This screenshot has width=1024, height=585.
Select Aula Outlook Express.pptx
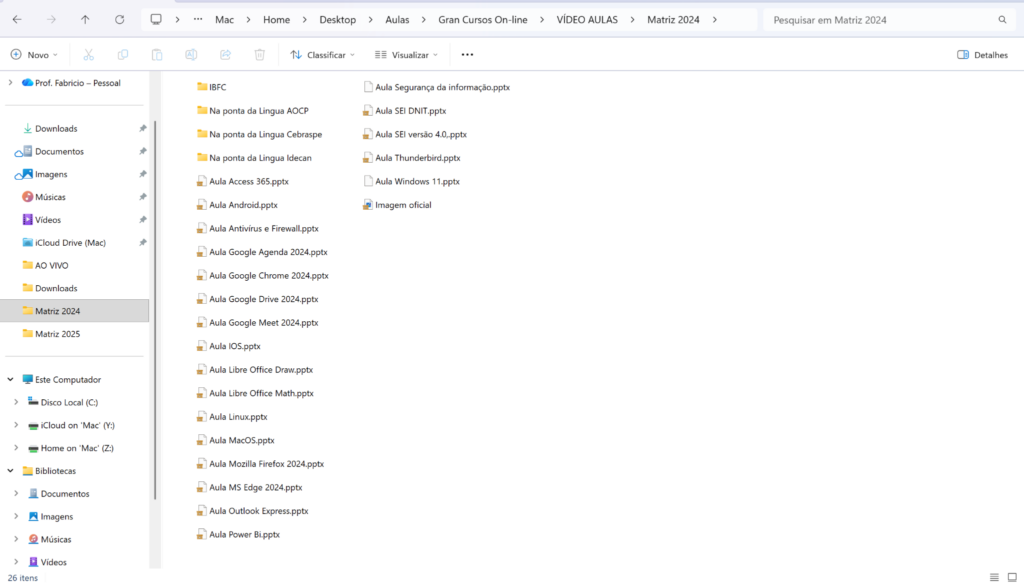point(253,511)
